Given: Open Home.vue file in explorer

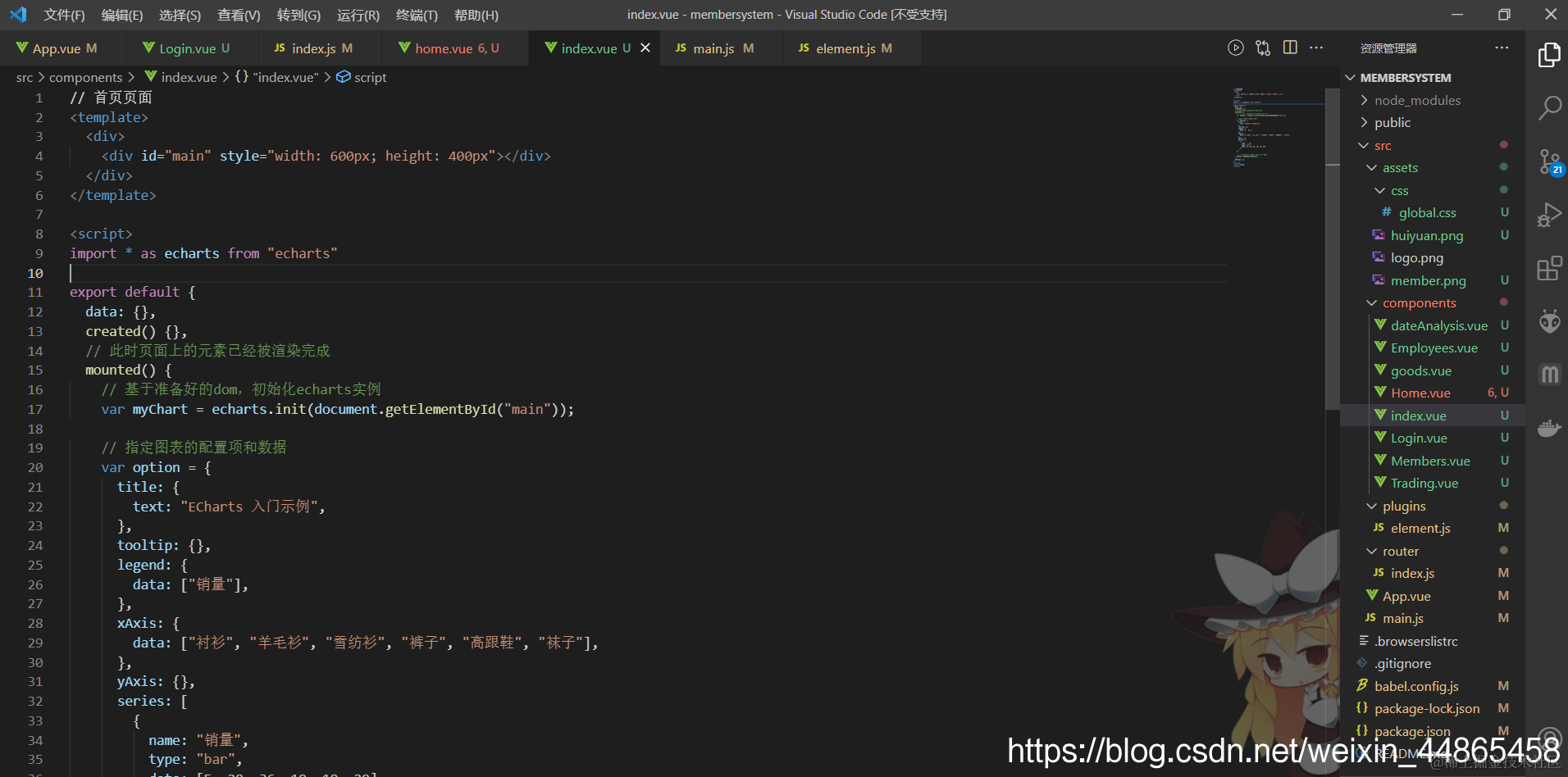Looking at the screenshot, I should (x=1432, y=393).
